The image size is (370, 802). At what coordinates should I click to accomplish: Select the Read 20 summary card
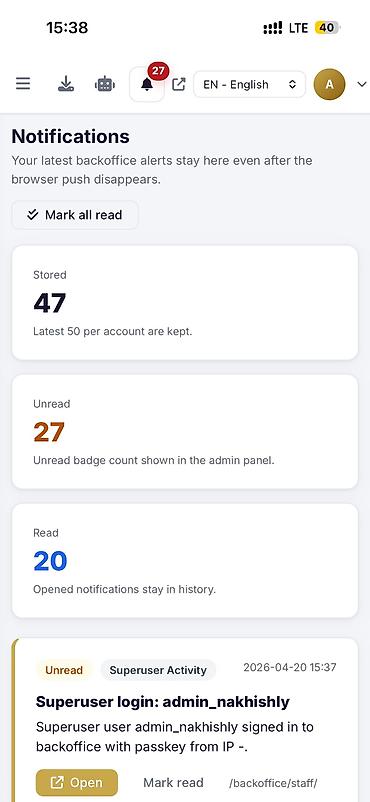coord(185,561)
